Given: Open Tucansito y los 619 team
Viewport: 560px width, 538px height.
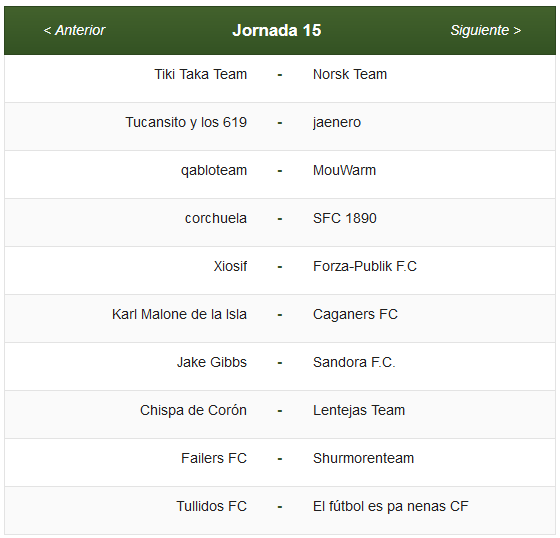Looking at the screenshot, I should (186, 123).
